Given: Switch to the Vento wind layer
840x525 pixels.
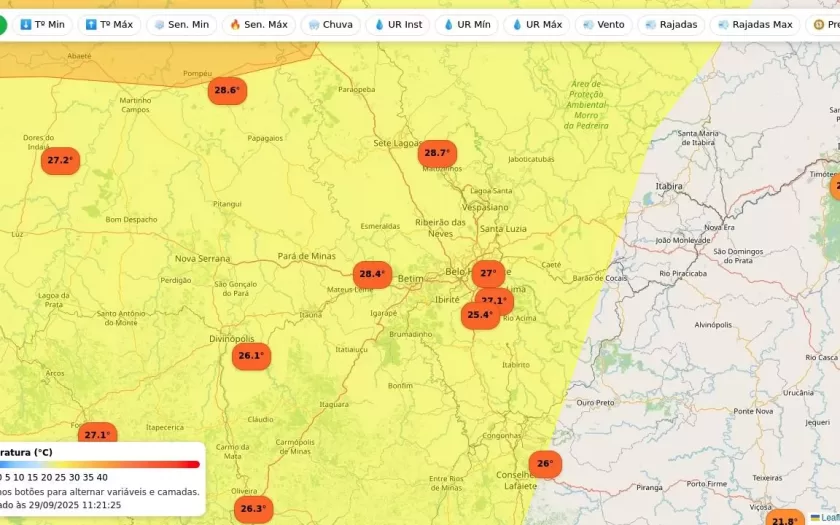Looking at the screenshot, I should 604,24.
